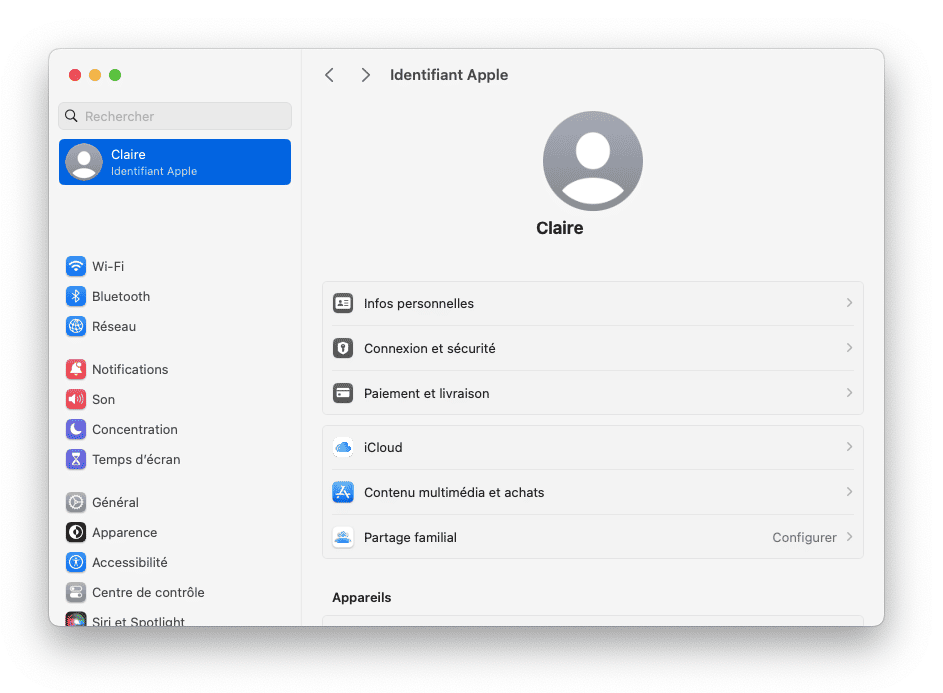Expand the Infos personnelles row chevron
The height and width of the screenshot is (693, 943).
point(849,303)
